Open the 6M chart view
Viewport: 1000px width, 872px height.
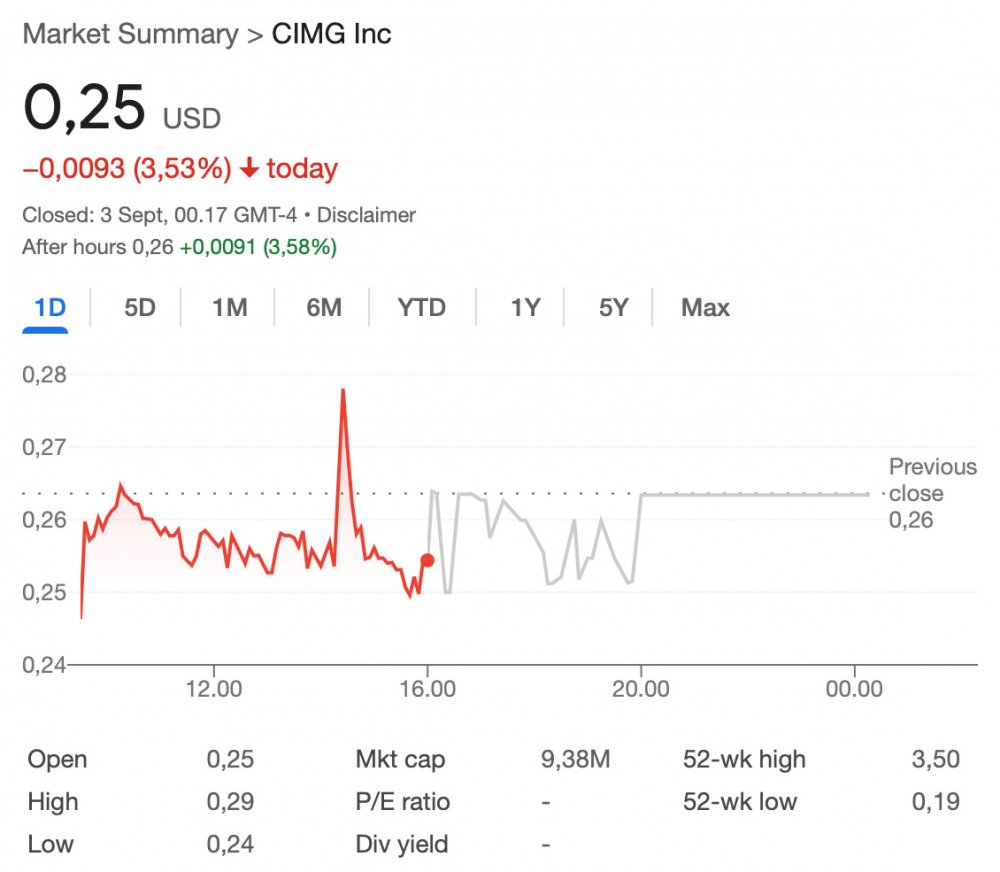pos(322,308)
